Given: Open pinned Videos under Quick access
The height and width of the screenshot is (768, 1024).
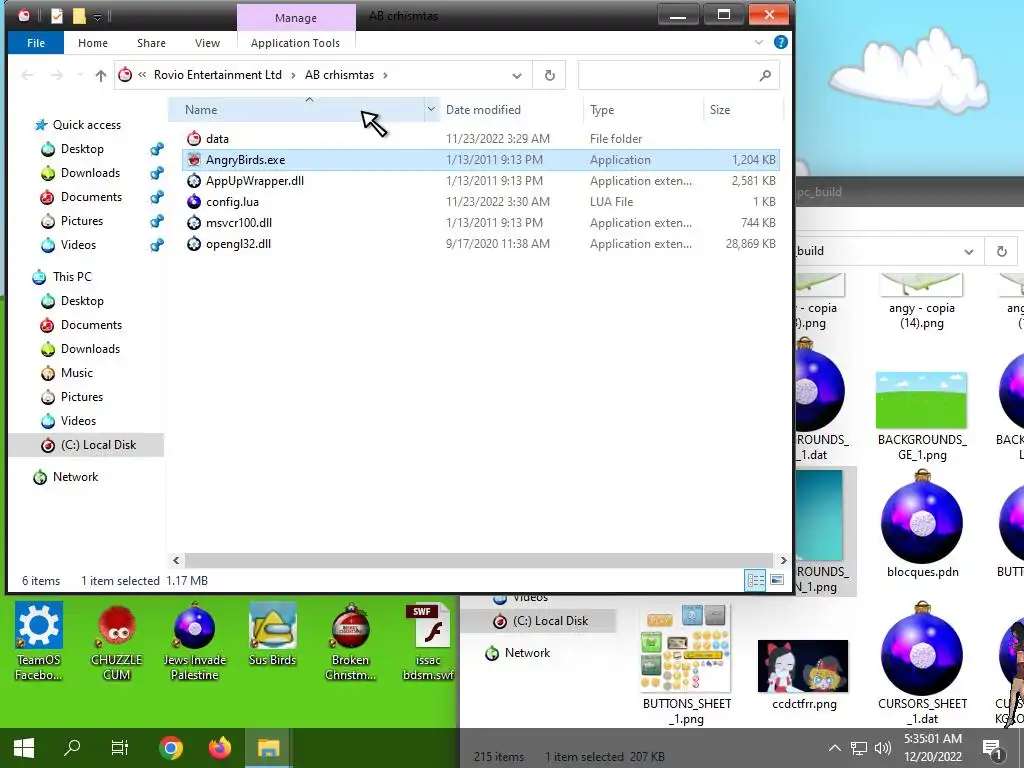Looking at the screenshot, I should (78, 245).
